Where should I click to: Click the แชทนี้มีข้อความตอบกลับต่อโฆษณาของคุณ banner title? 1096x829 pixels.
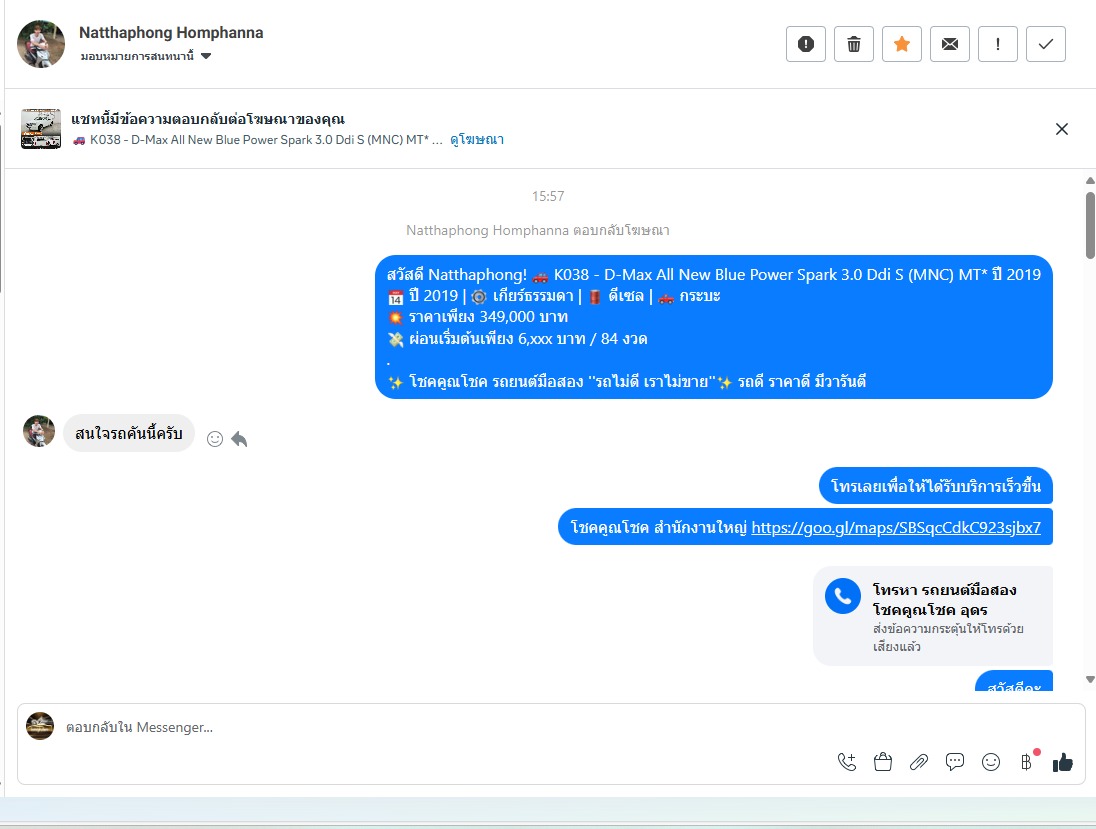tap(208, 119)
